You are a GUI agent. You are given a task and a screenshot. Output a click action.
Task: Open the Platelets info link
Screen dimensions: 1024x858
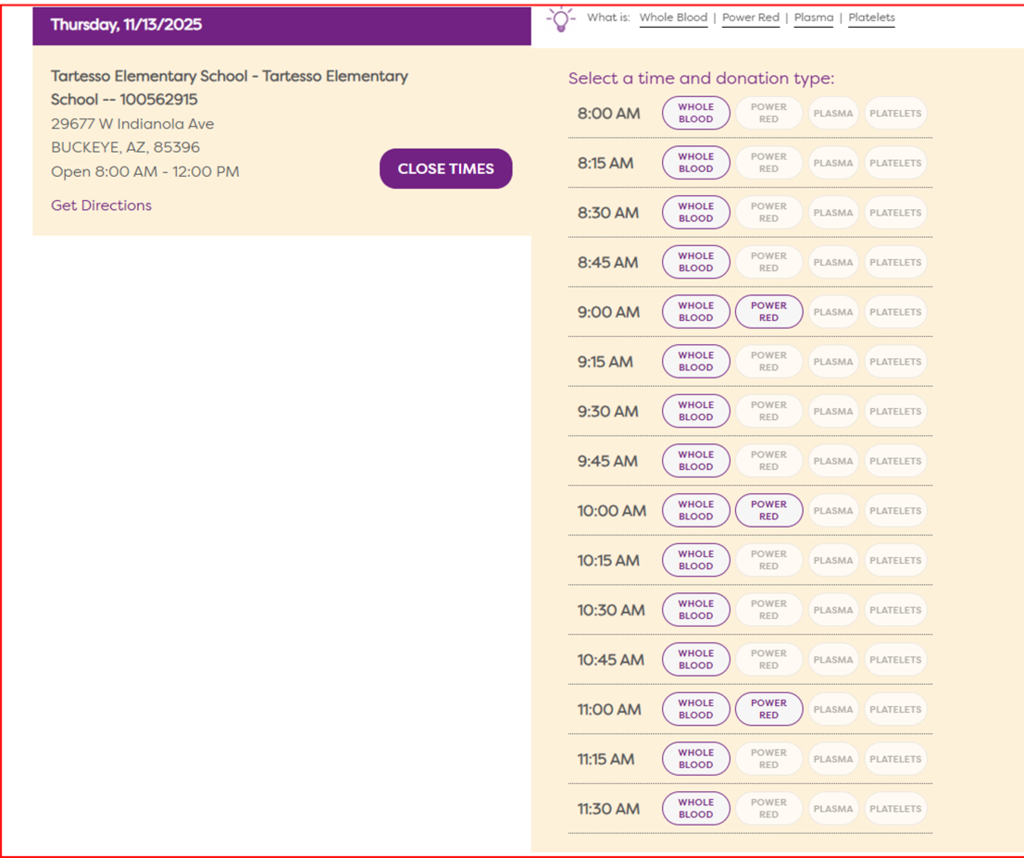[x=871, y=18]
